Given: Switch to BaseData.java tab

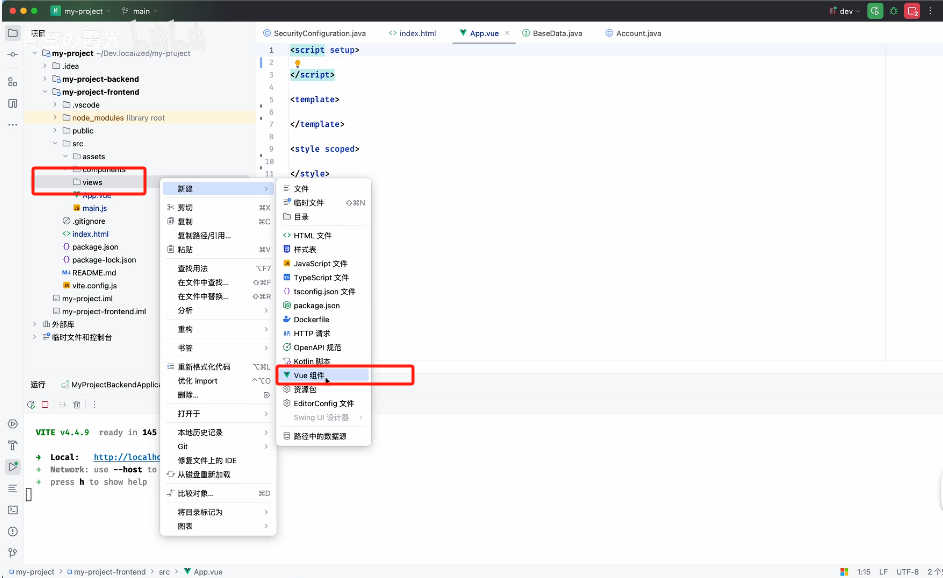Looking at the screenshot, I should (552, 33).
